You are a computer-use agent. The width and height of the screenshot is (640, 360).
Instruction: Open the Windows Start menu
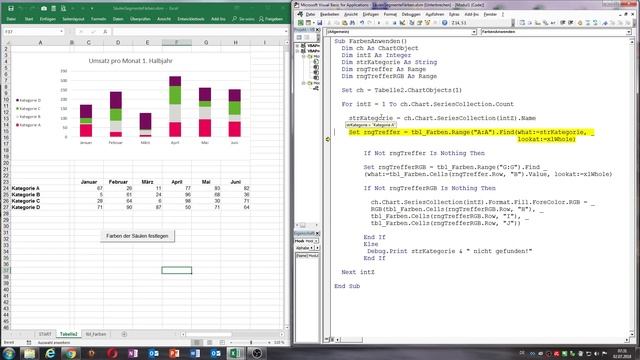click(x=9, y=353)
